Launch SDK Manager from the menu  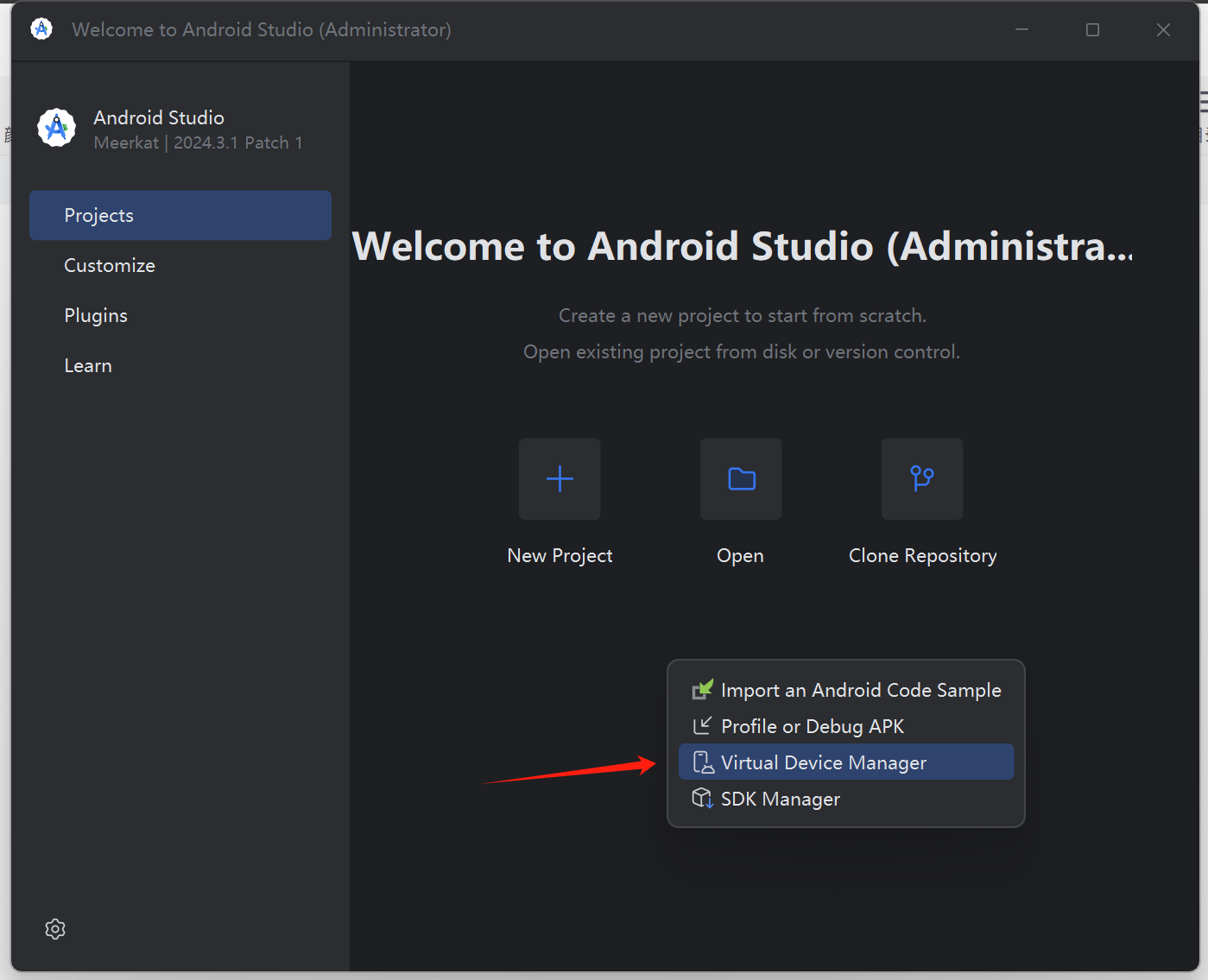[846, 799]
